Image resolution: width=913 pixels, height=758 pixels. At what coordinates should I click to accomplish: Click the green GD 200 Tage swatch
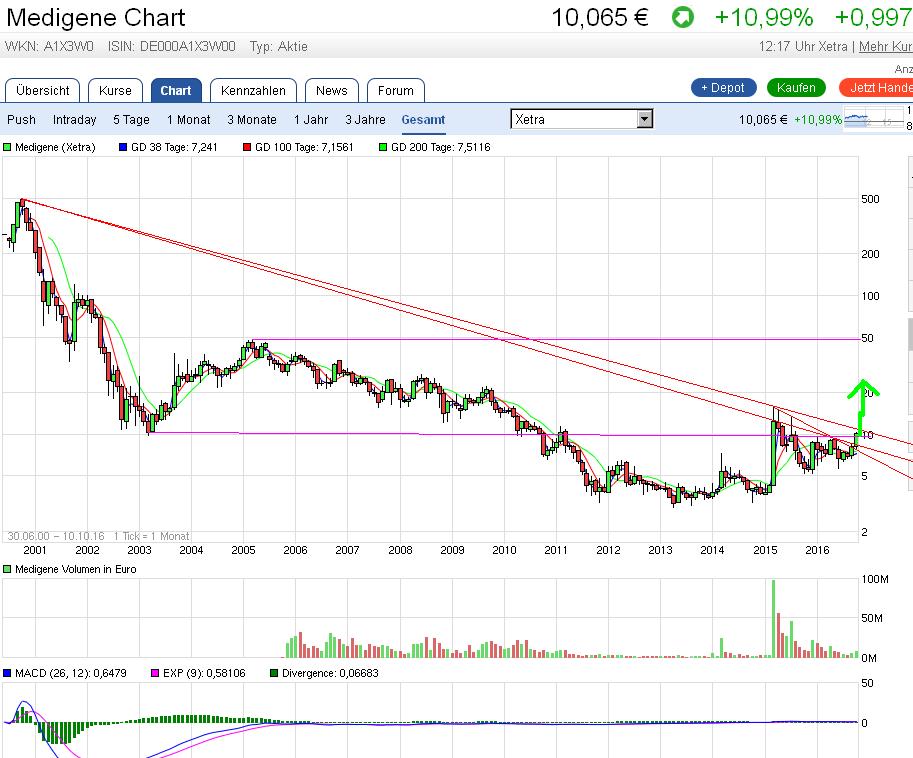pyautogui.click(x=383, y=147)
